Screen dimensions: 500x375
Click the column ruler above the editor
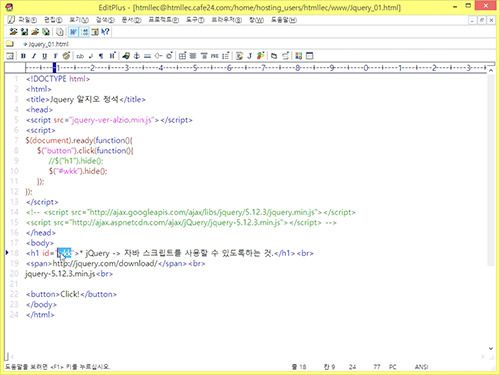click(x=256, y=68)
